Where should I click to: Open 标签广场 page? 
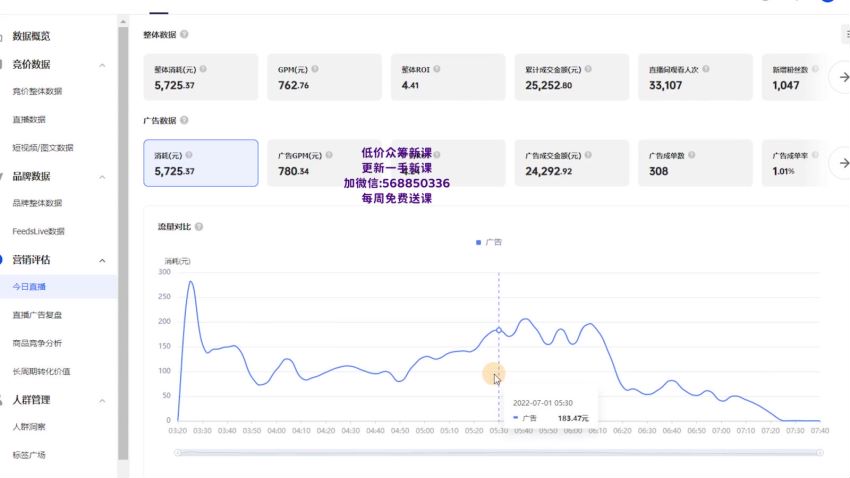pos(29,455)
